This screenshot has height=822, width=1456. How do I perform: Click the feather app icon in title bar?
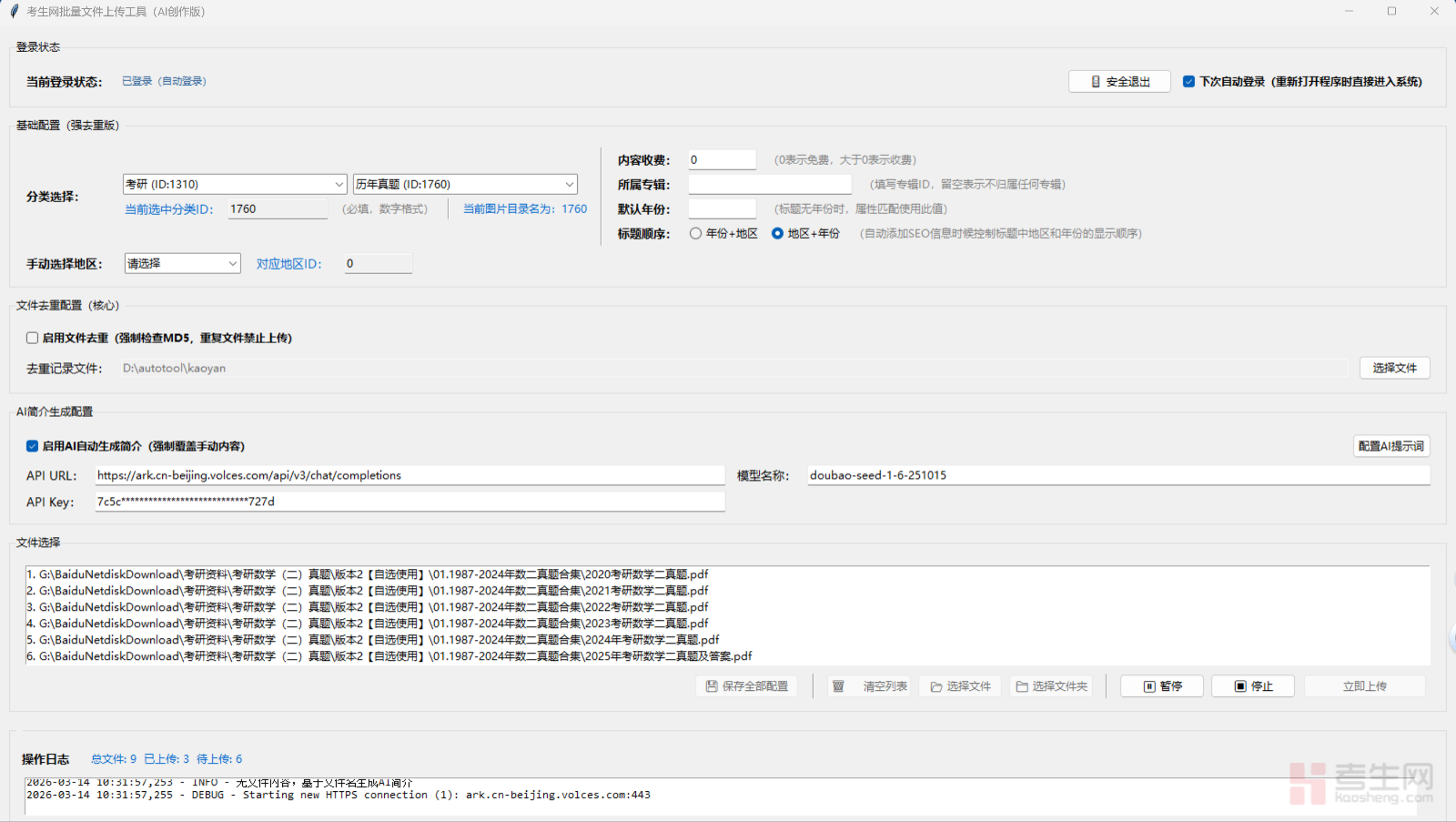point(14,12)
